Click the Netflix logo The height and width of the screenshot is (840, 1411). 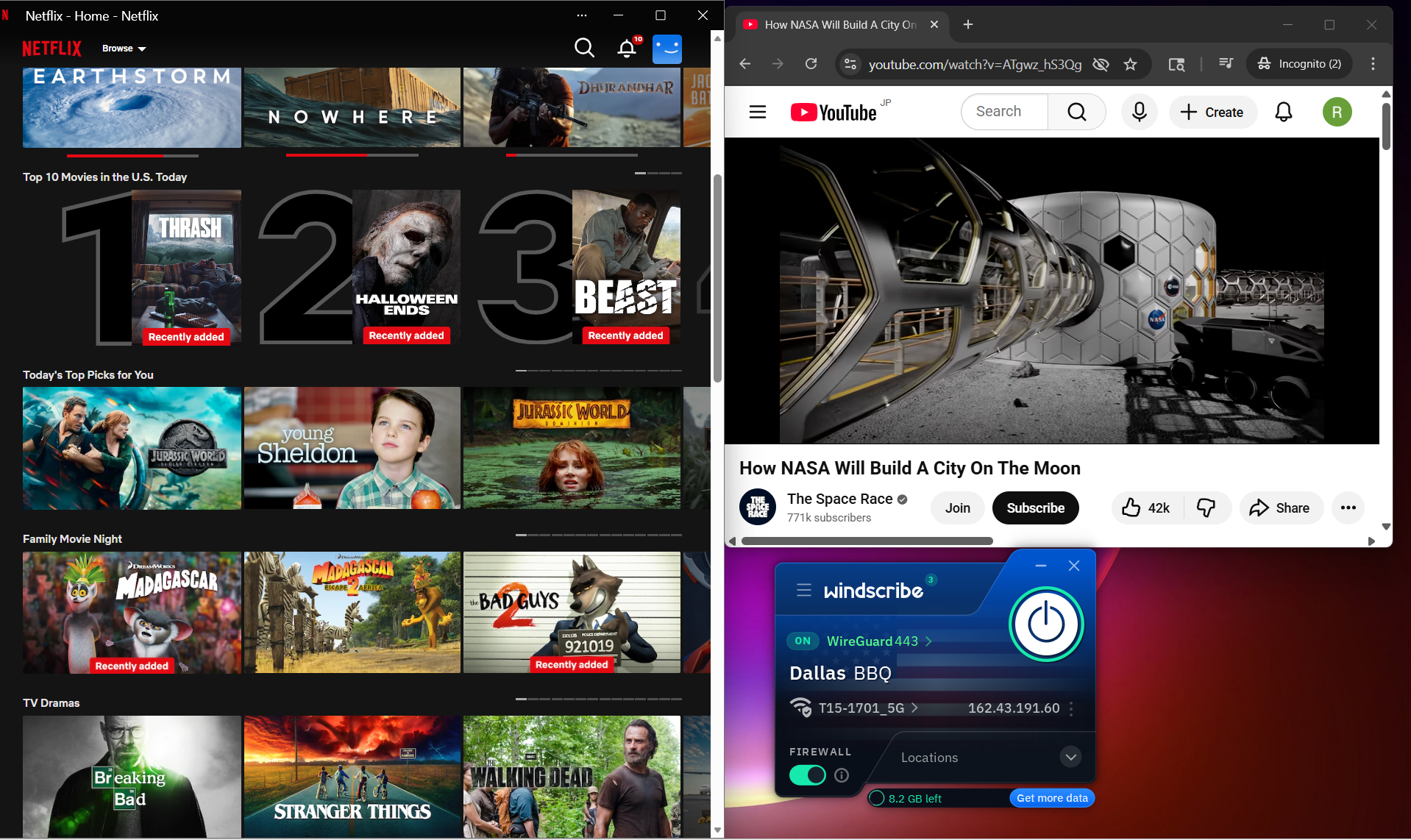coord(51,49)
